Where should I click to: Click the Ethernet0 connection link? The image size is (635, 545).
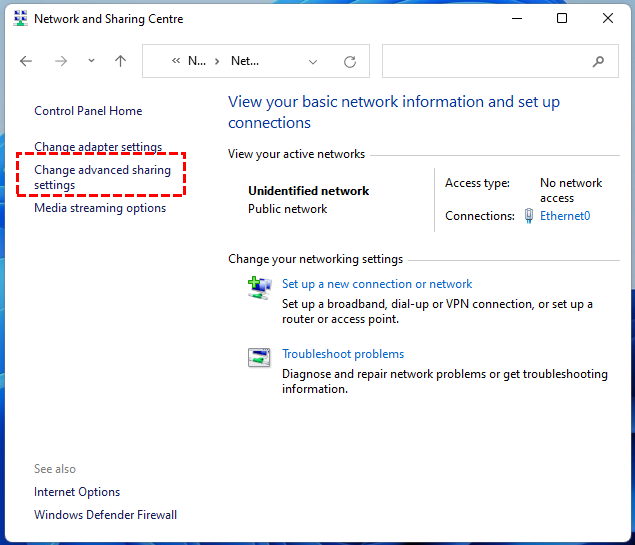coord(565,215)
